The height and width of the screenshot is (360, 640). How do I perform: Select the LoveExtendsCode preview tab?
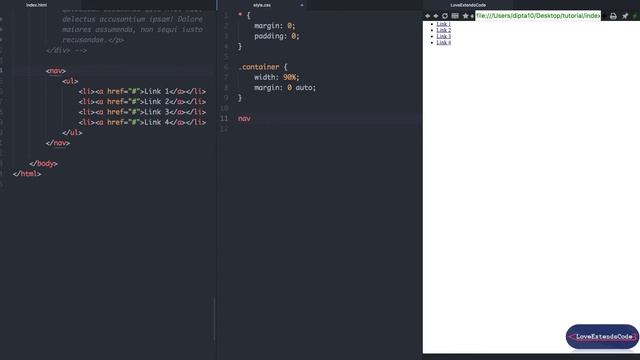click(468, 5)
